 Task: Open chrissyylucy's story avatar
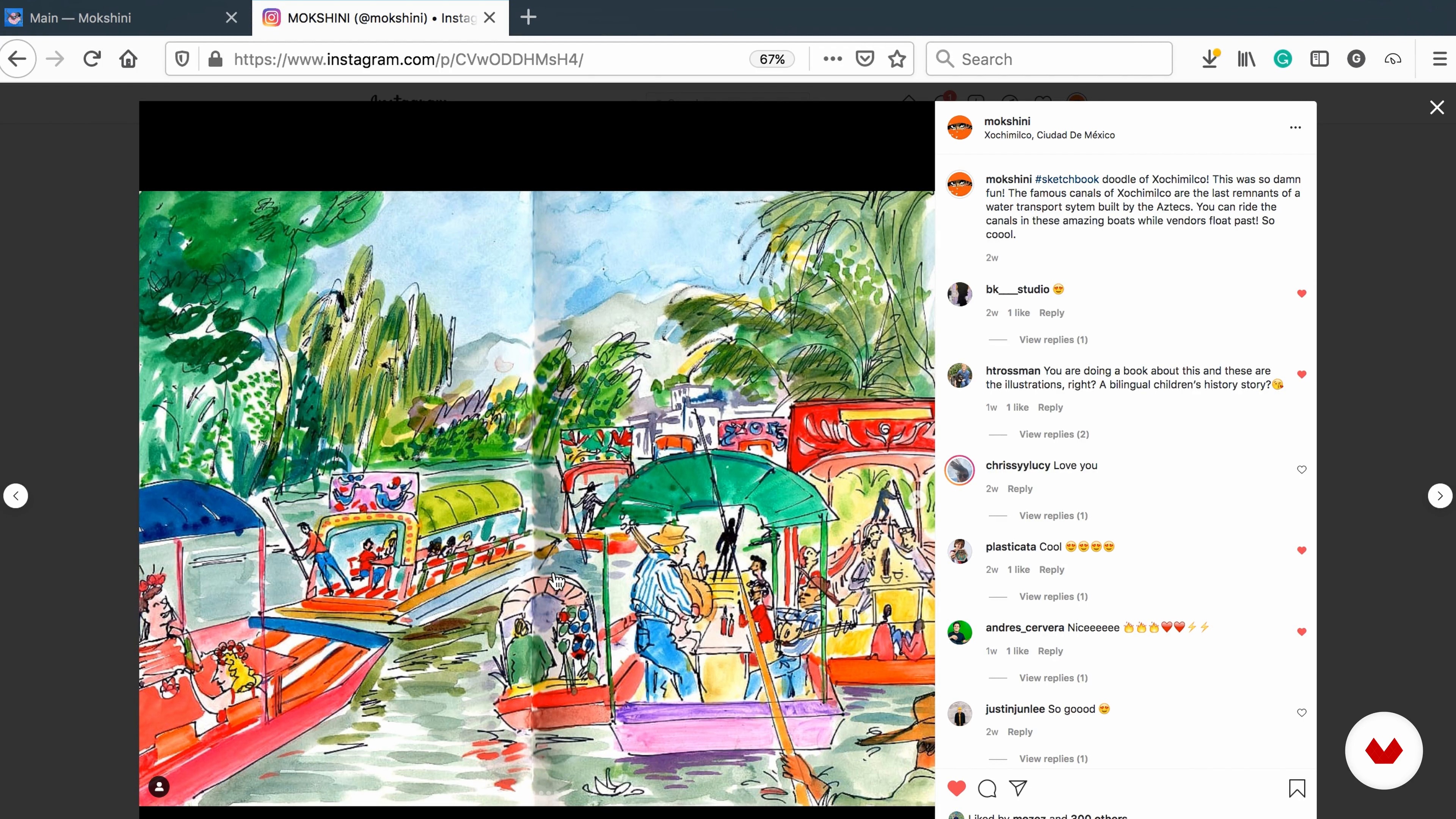(x=960, y=470)
